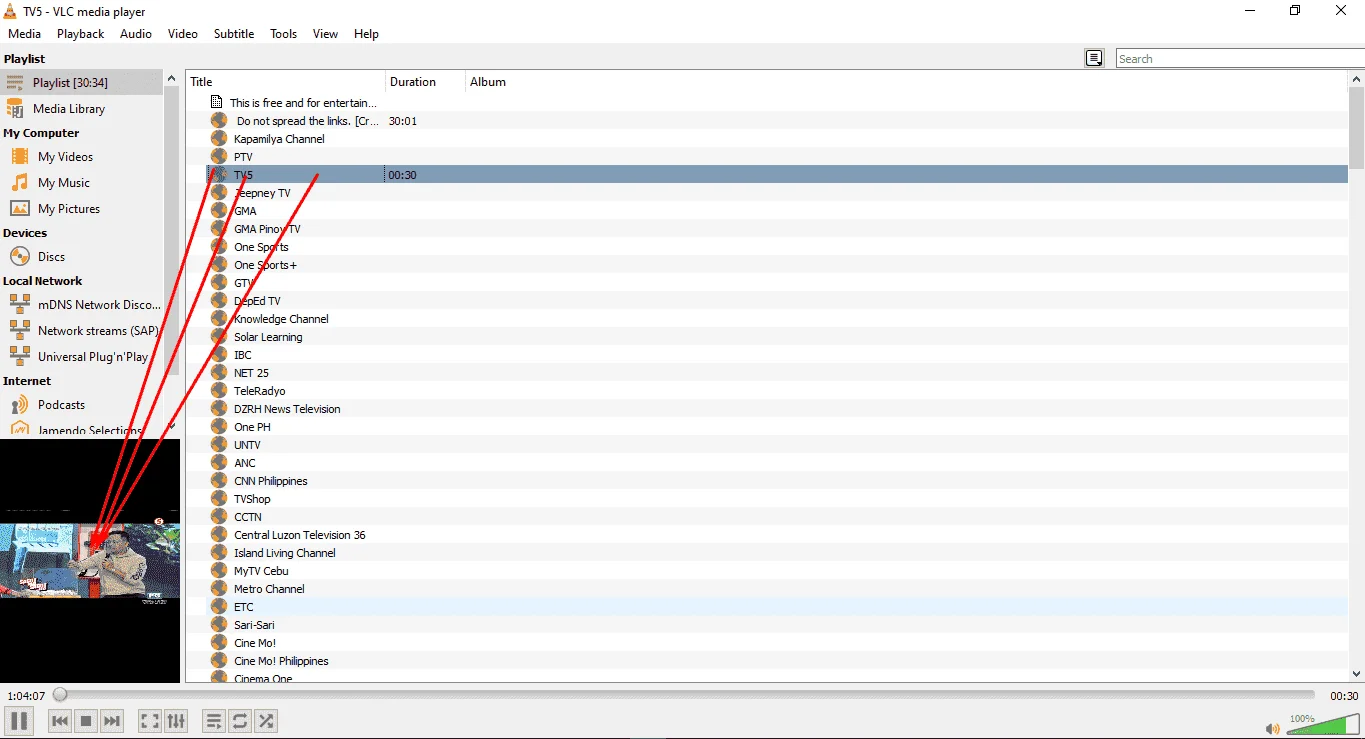Select Sari-Sari channel row
The width and height of the screenshot is (1365, 739).
tap(777, 625)
